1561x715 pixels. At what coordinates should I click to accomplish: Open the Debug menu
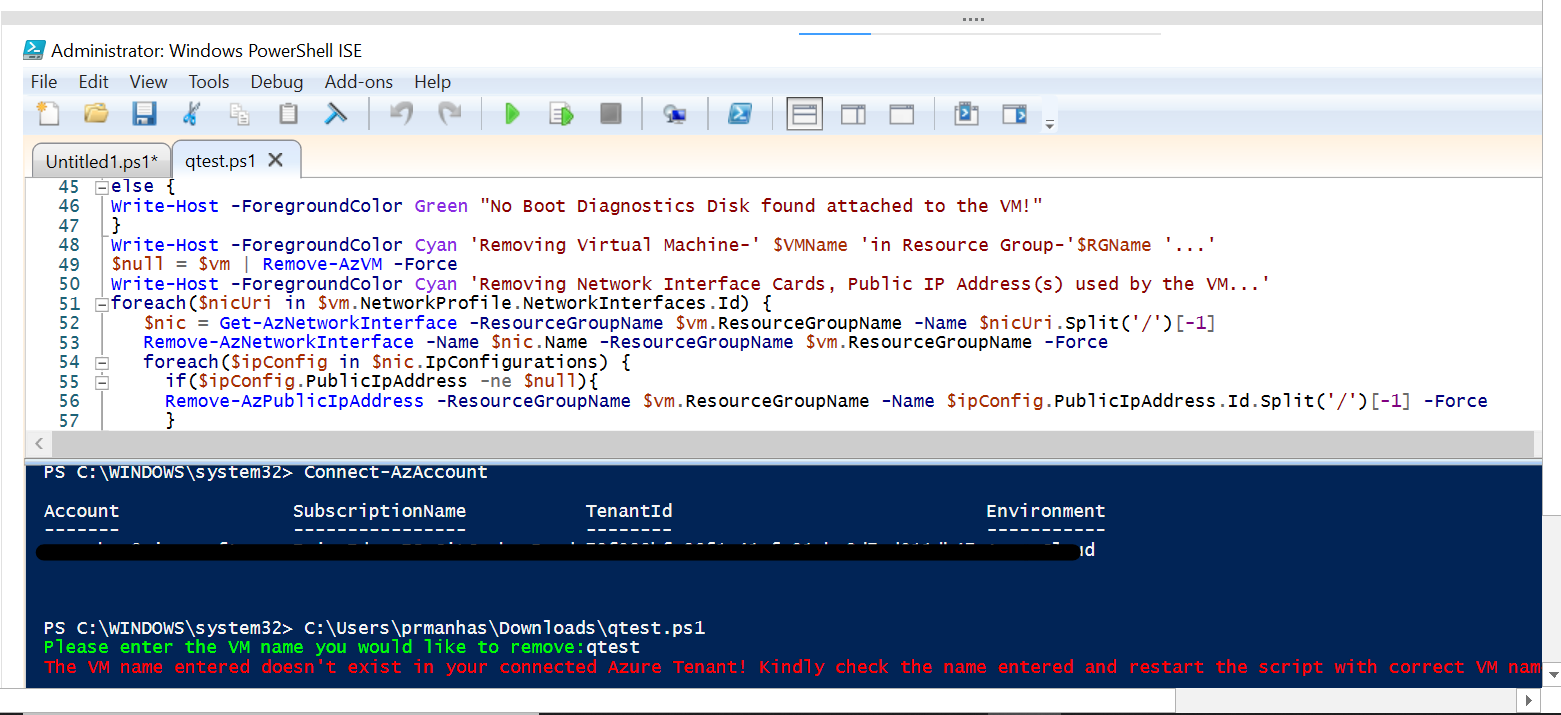(277, 82)
